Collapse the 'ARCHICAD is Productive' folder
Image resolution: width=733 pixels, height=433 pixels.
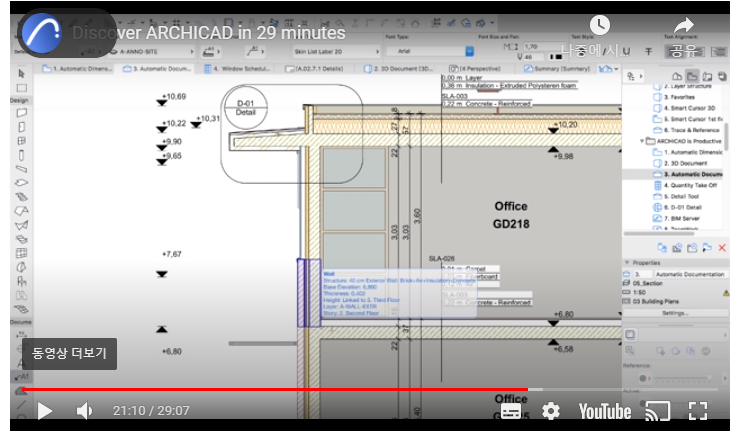(642, 141)
